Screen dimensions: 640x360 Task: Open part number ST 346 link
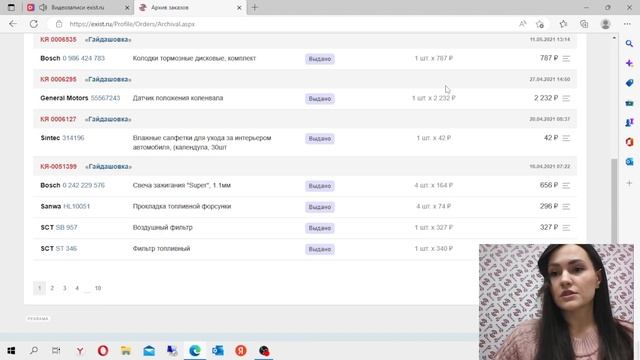point(66,249)
